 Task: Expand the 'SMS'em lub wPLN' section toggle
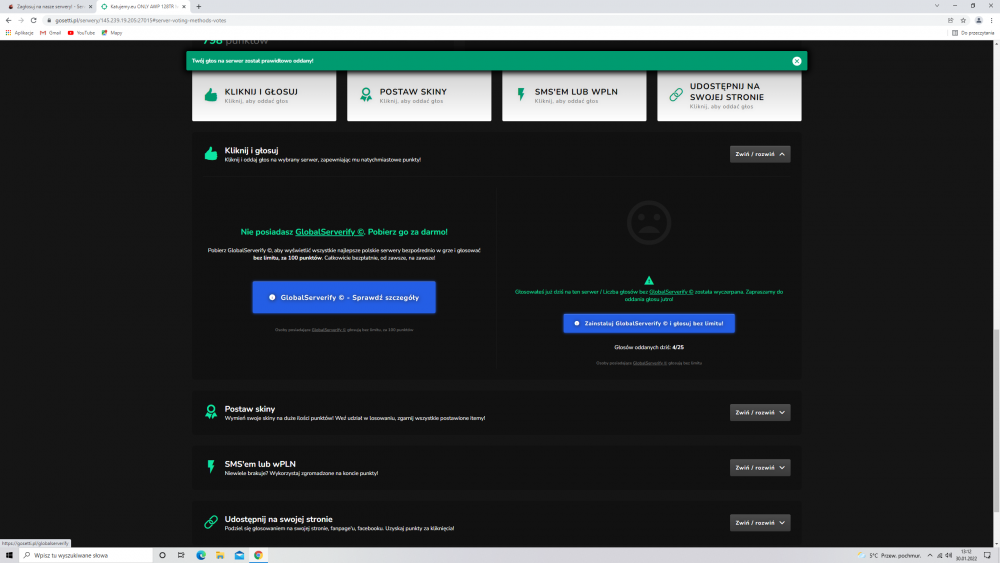[760, 467]
